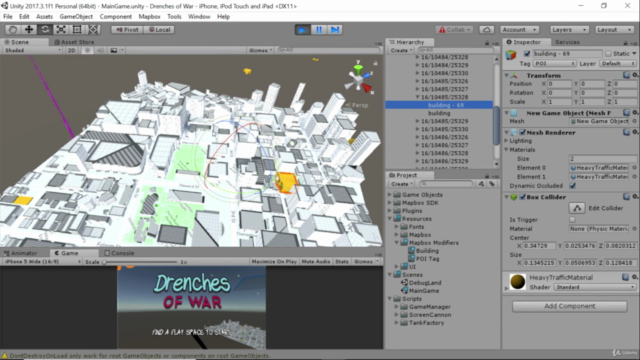Image resolution: width=640 pixels, height=360 pixels.
Task: Disable the Box Collider checkbox
Action: (522, 197)
